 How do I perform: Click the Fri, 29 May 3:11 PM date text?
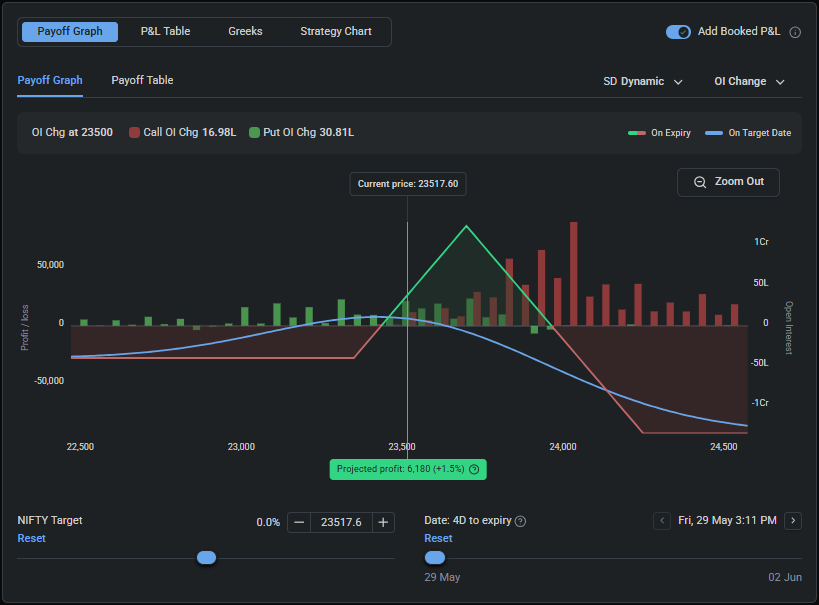[727, 520]
